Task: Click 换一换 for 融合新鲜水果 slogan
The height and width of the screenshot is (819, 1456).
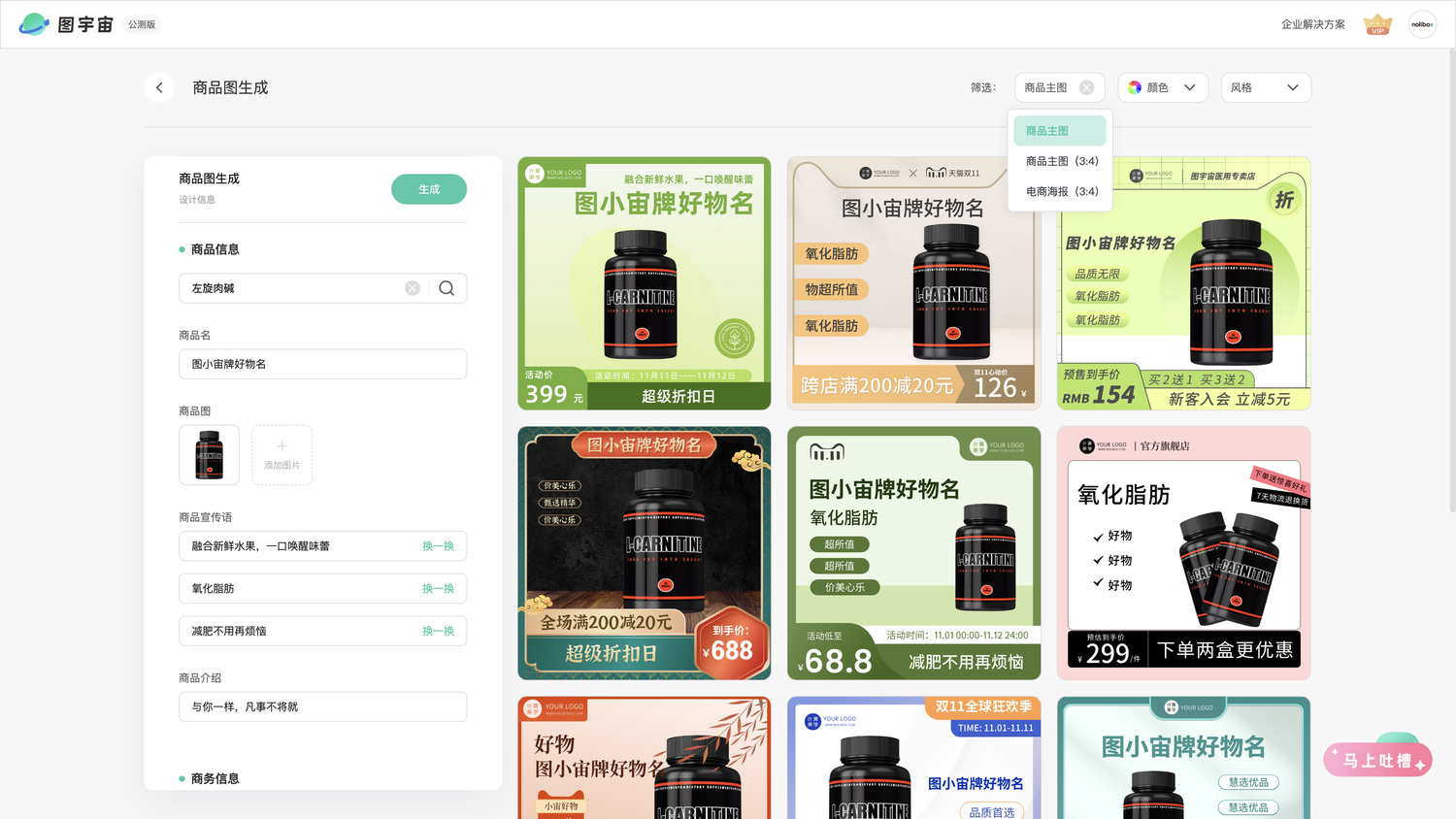Action: click(438, 546)
